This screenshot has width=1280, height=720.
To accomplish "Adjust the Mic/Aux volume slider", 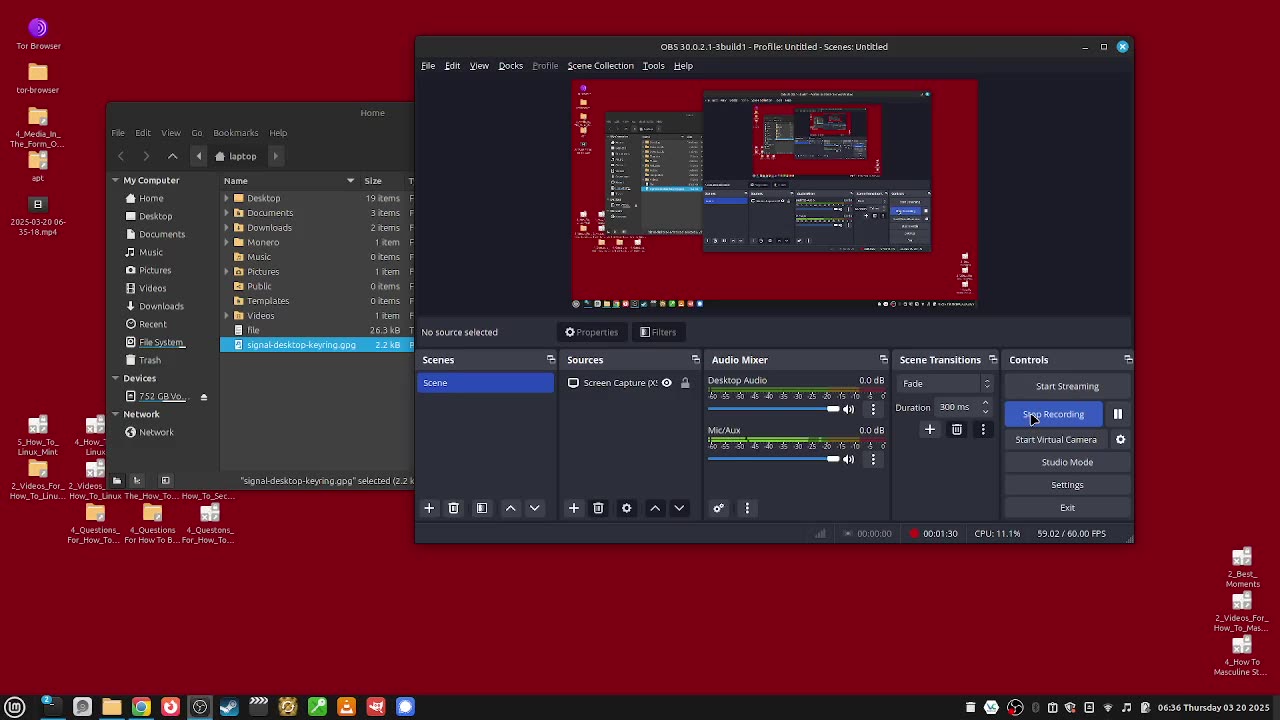I will pyautogui.click(x=773, y=459).
